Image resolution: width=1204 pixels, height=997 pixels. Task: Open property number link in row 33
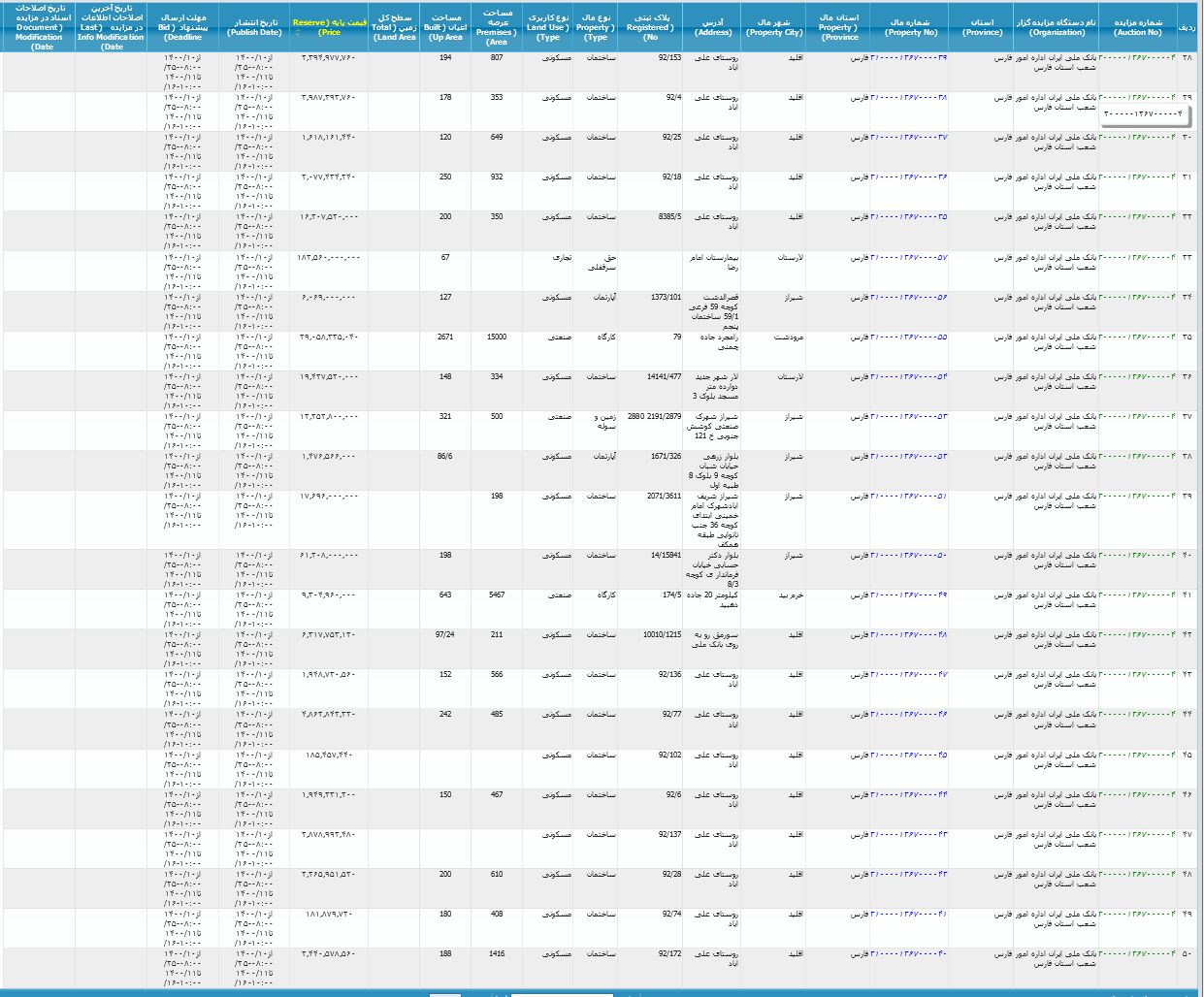909,258
